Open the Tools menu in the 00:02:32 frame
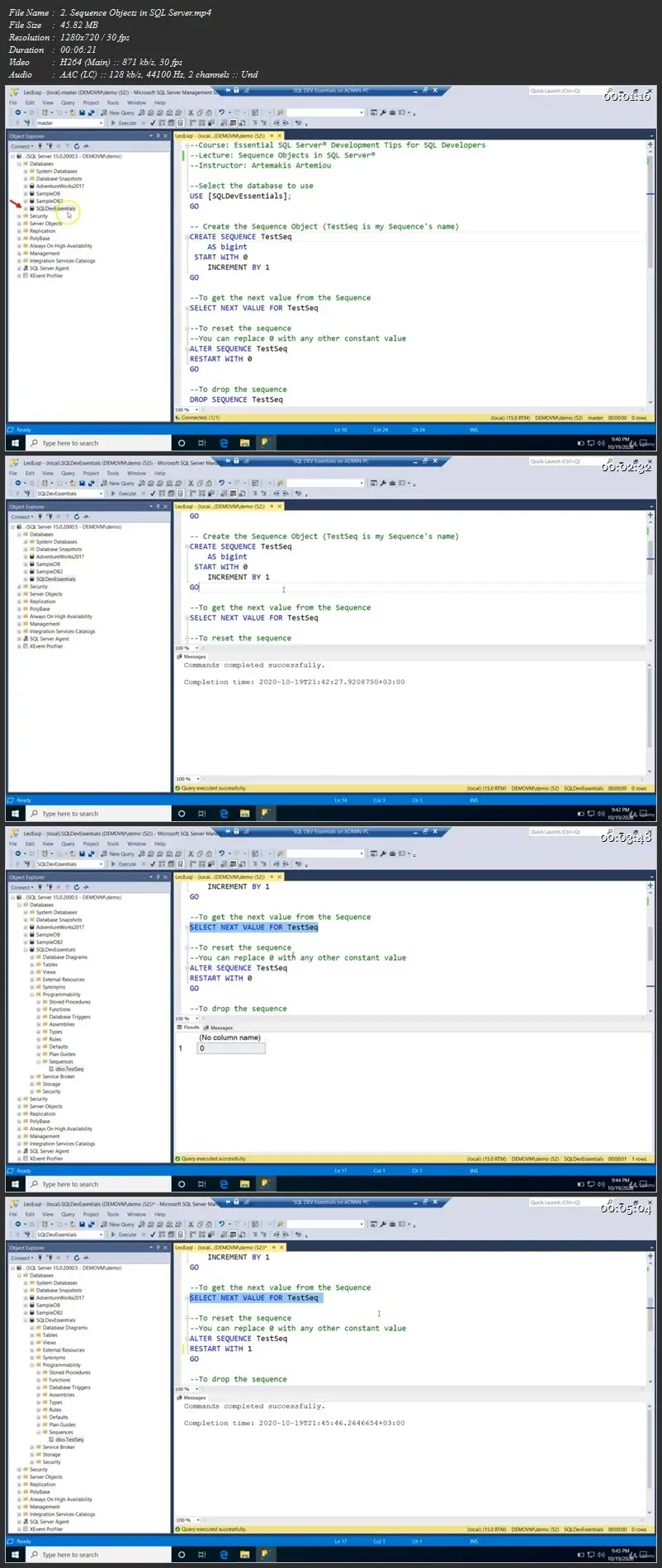The height and width of the screenshot is (1568, 662). 113,474
